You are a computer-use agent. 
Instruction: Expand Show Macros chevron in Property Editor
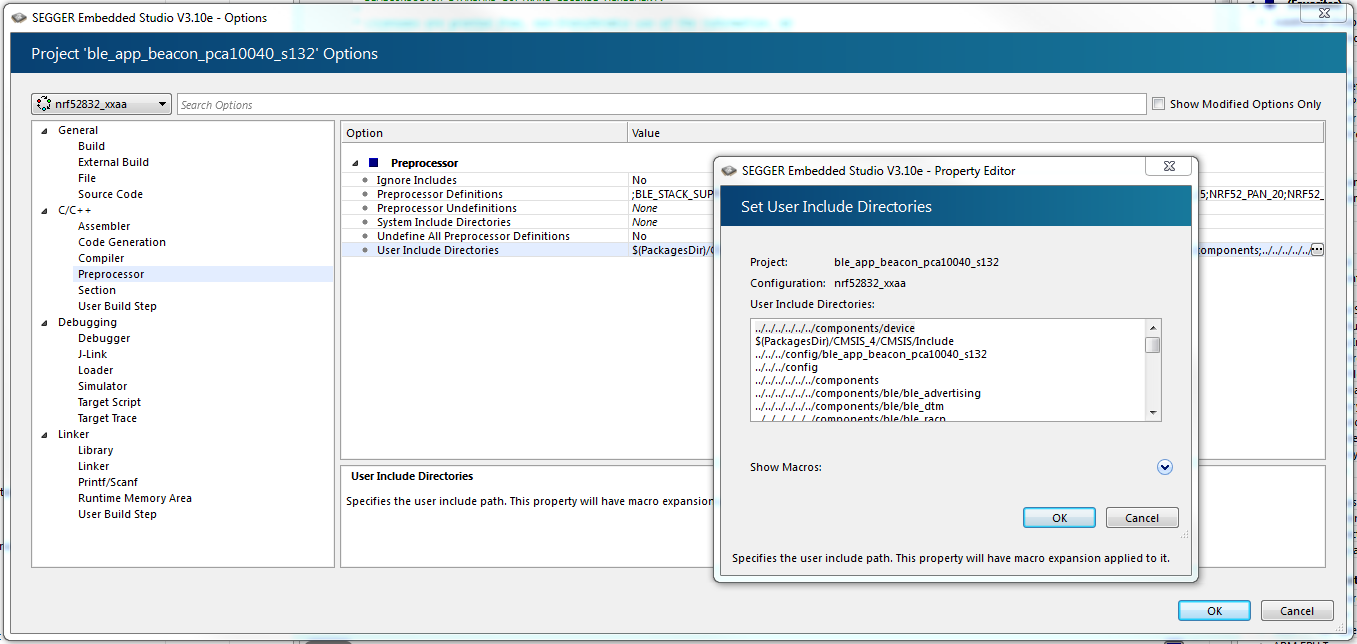(1165, 467)
